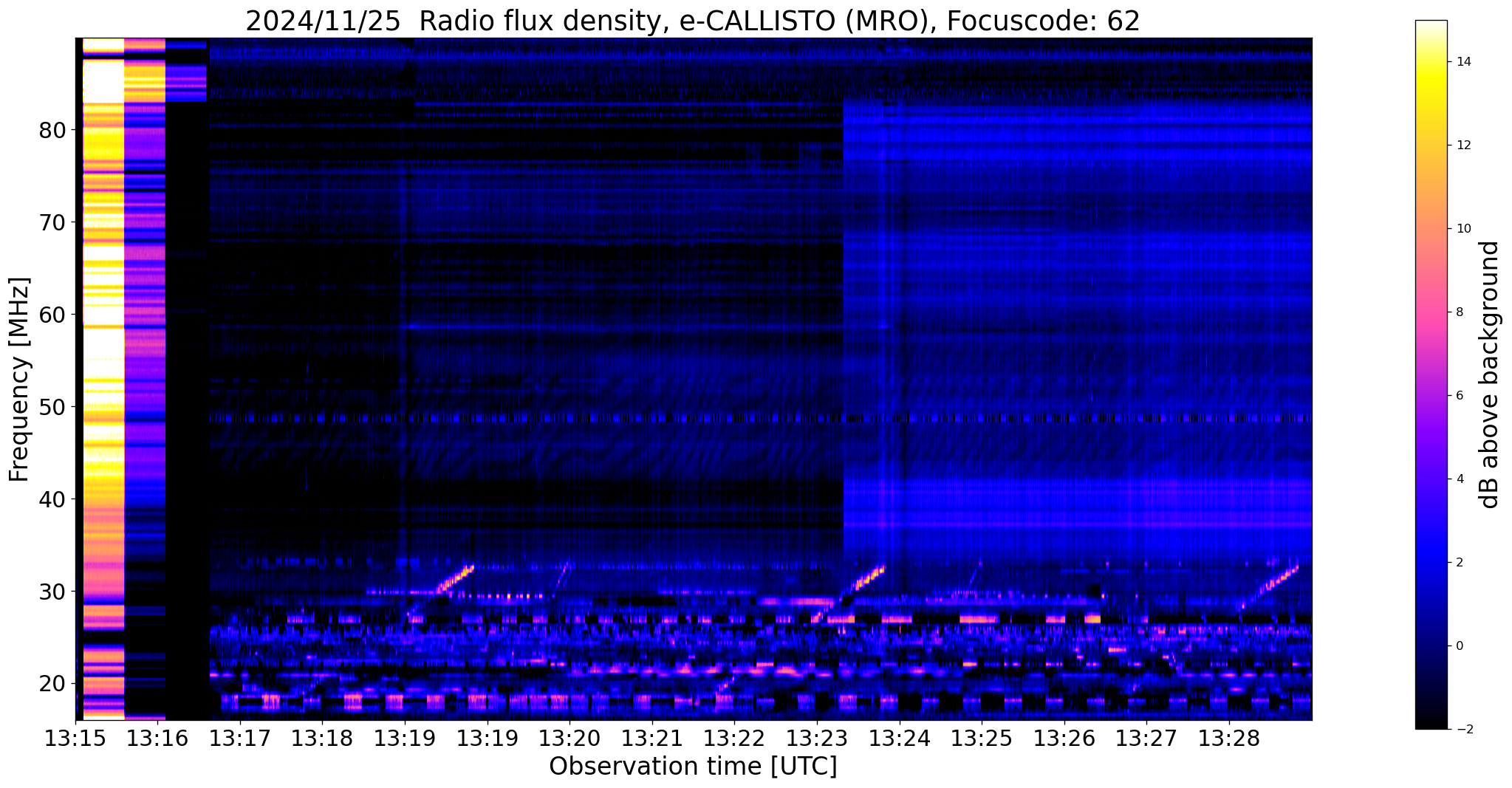Image resolution: width=1512 pixels, height=788 pixels.
Task: Click the colorbar tick labeled 0
Action: (1459, 646)
